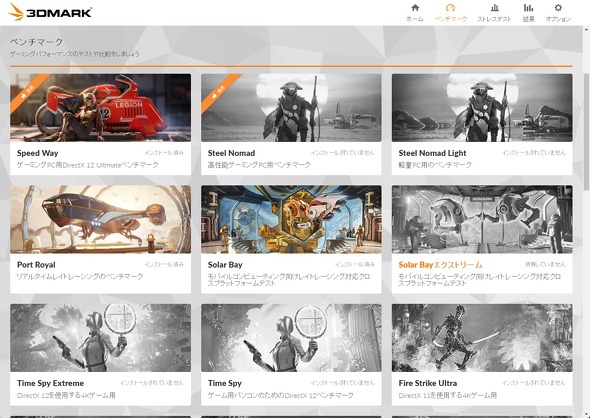Open the Fire Strike Ultra thumbnail
Image resolution: width=590 pixels, height=418 pixels.
(482, 338)
